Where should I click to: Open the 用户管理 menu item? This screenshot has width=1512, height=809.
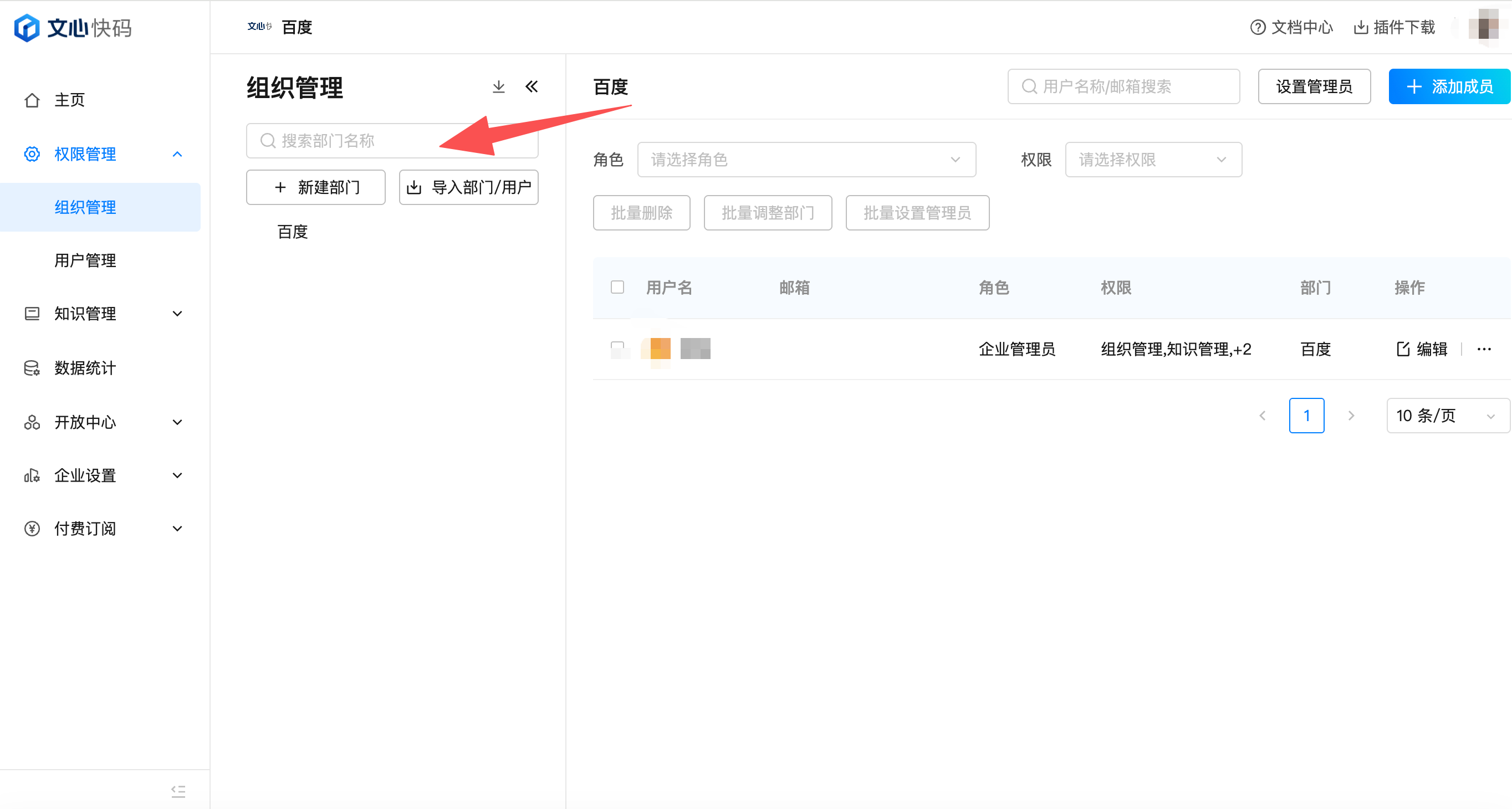(x=85, y=260)
